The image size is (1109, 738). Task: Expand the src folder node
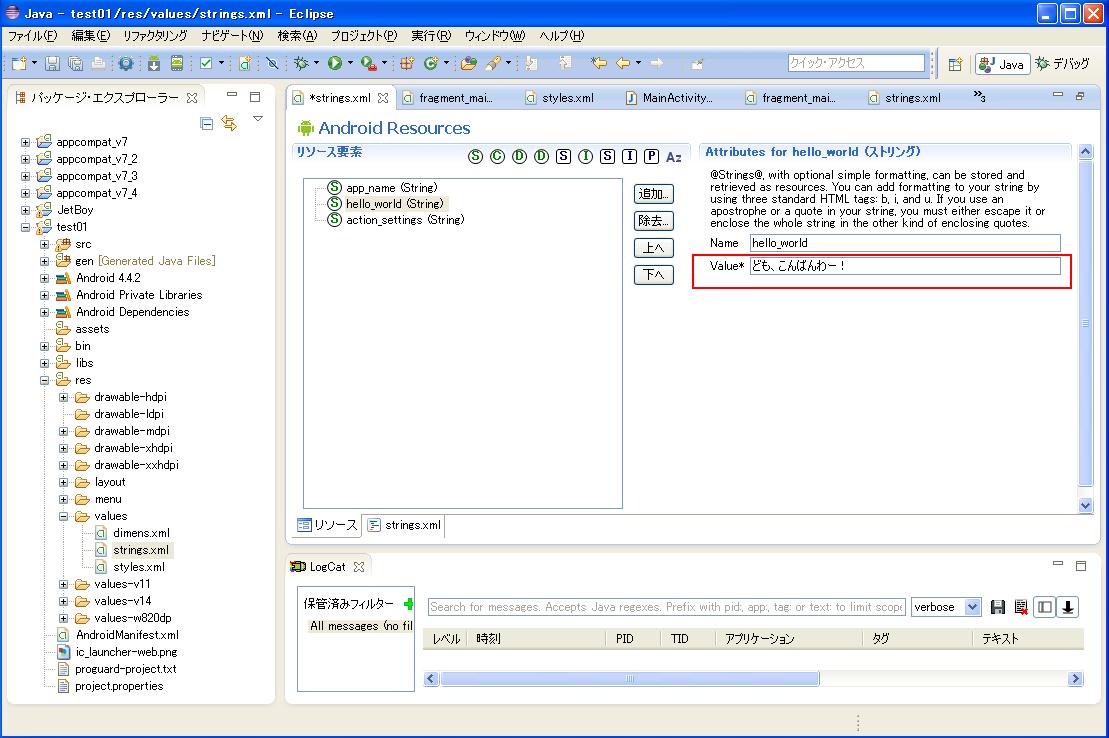point(45,244)
